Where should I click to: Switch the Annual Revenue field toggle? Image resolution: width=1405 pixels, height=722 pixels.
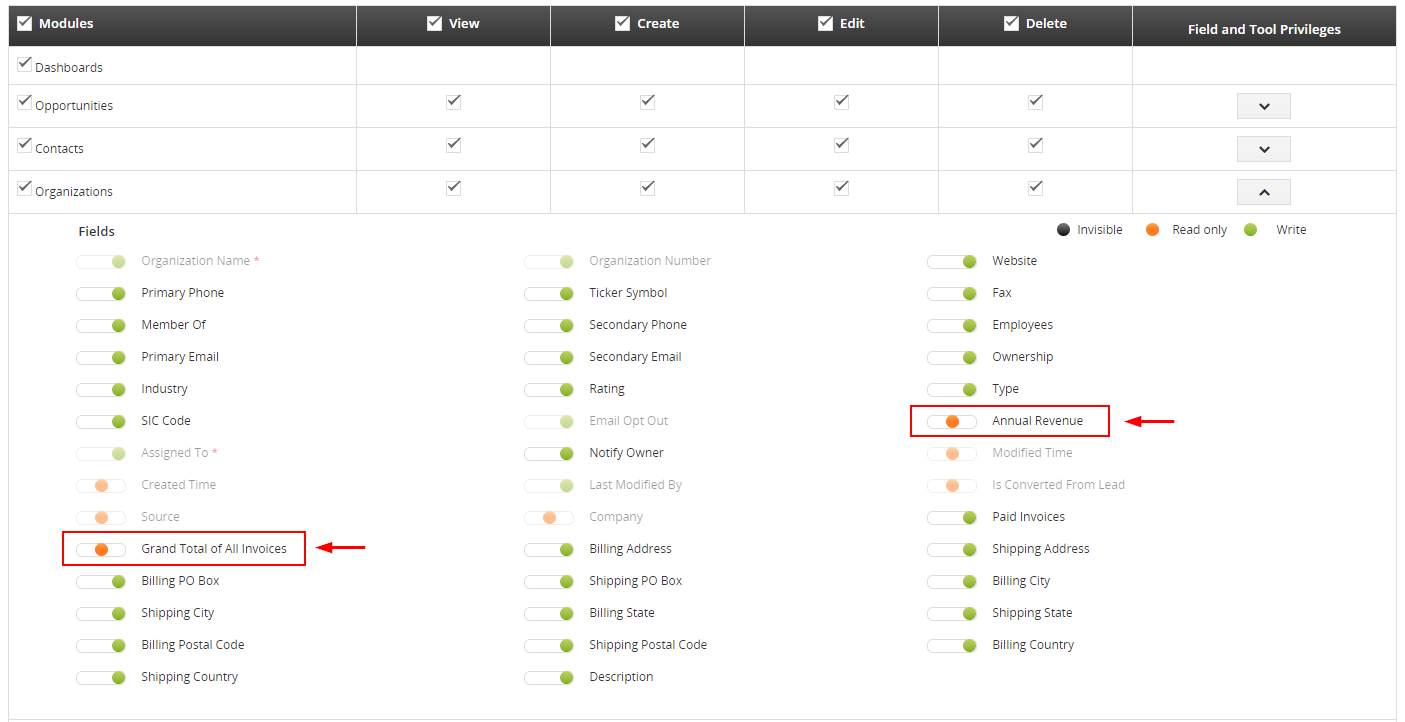952,422
